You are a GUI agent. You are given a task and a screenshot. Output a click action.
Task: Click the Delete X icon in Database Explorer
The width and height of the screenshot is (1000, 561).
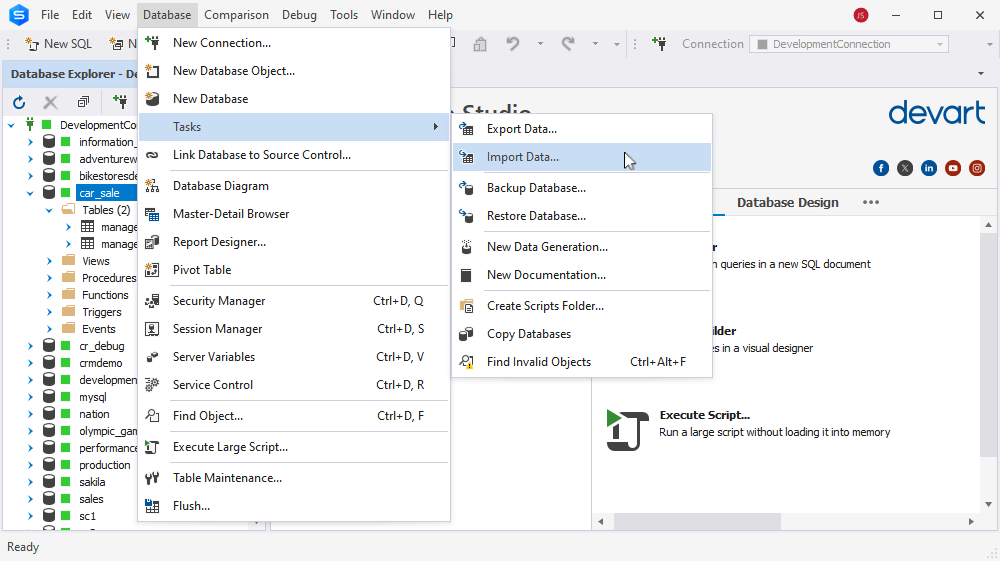(50, 102)
